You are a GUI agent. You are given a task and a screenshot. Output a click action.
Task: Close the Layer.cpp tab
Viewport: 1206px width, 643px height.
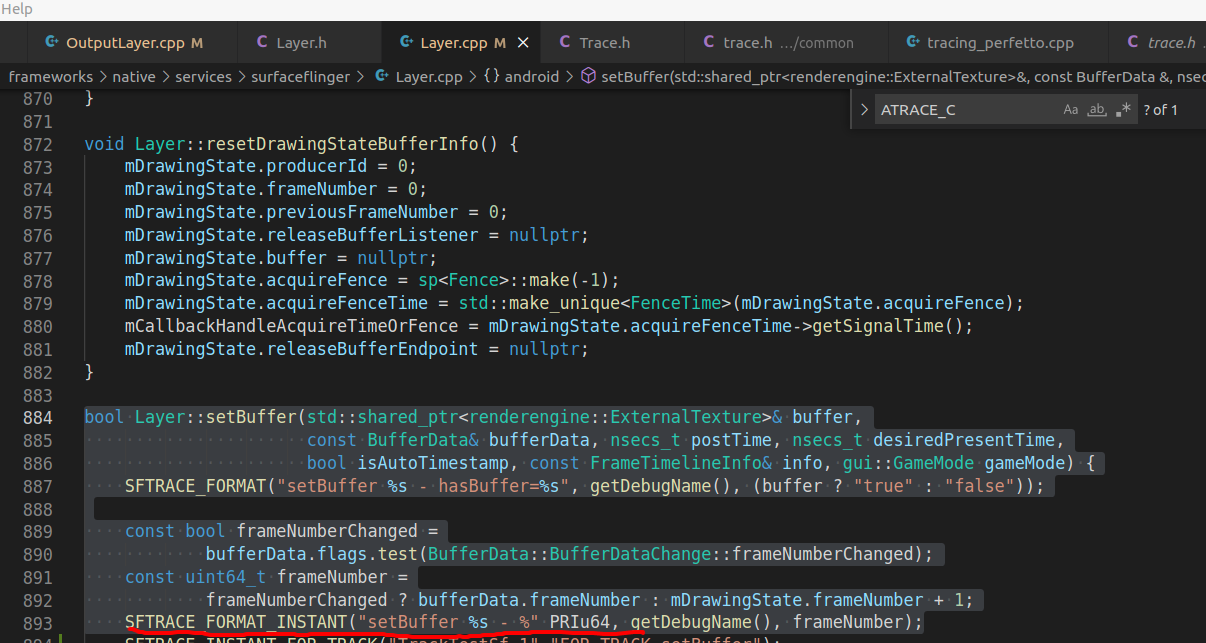[x=522, y=43]
